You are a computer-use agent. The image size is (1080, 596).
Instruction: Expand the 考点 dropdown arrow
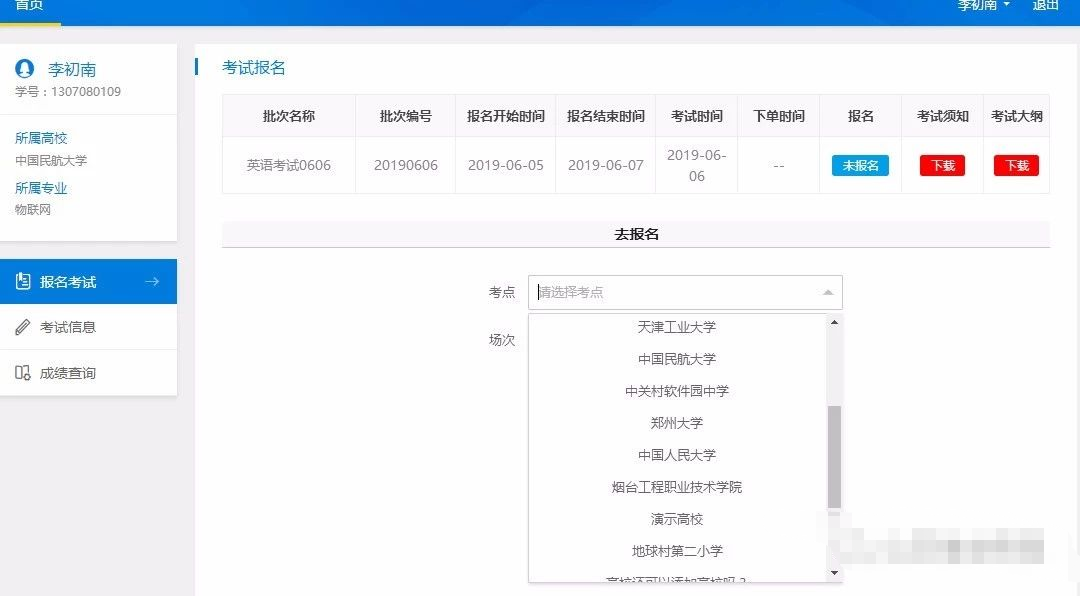pos(827,293)
